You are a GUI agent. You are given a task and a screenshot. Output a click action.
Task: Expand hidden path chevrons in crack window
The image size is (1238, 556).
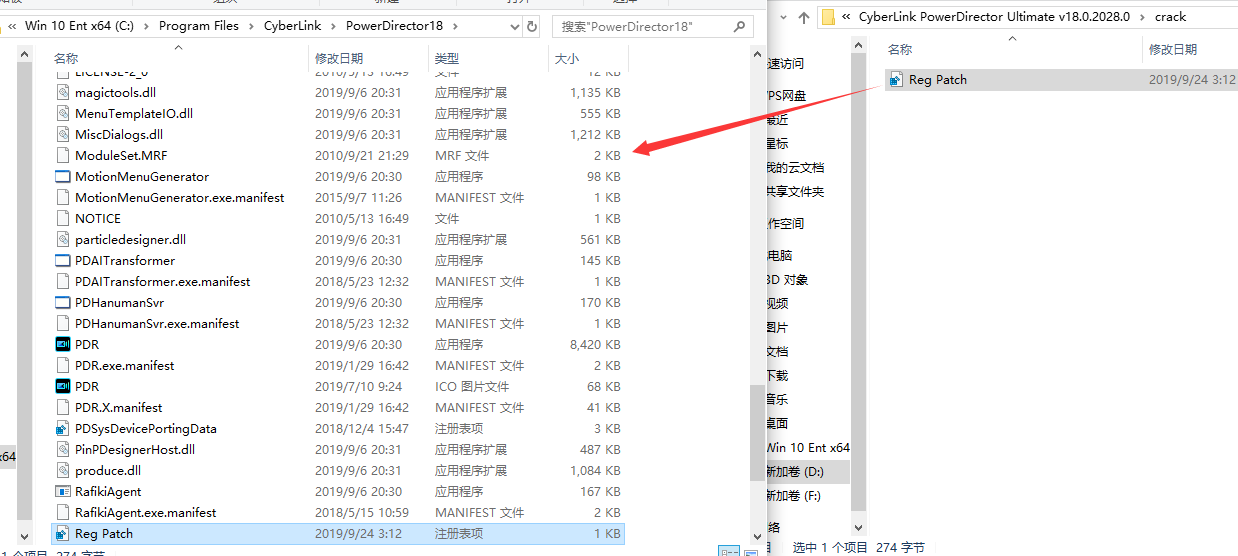(847, 16)
